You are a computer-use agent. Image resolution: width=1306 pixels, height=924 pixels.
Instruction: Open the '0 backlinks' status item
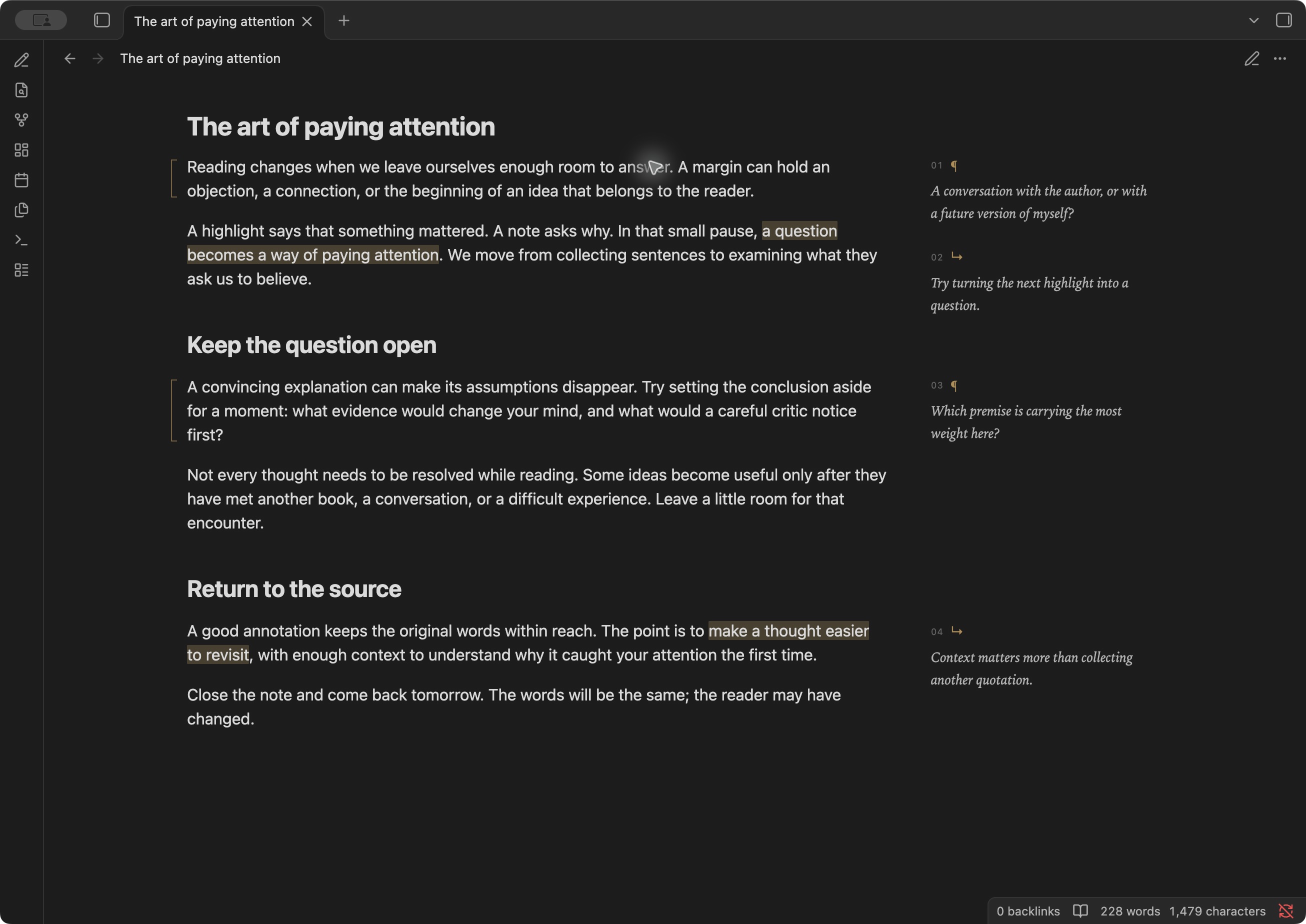coord(1028,911)
